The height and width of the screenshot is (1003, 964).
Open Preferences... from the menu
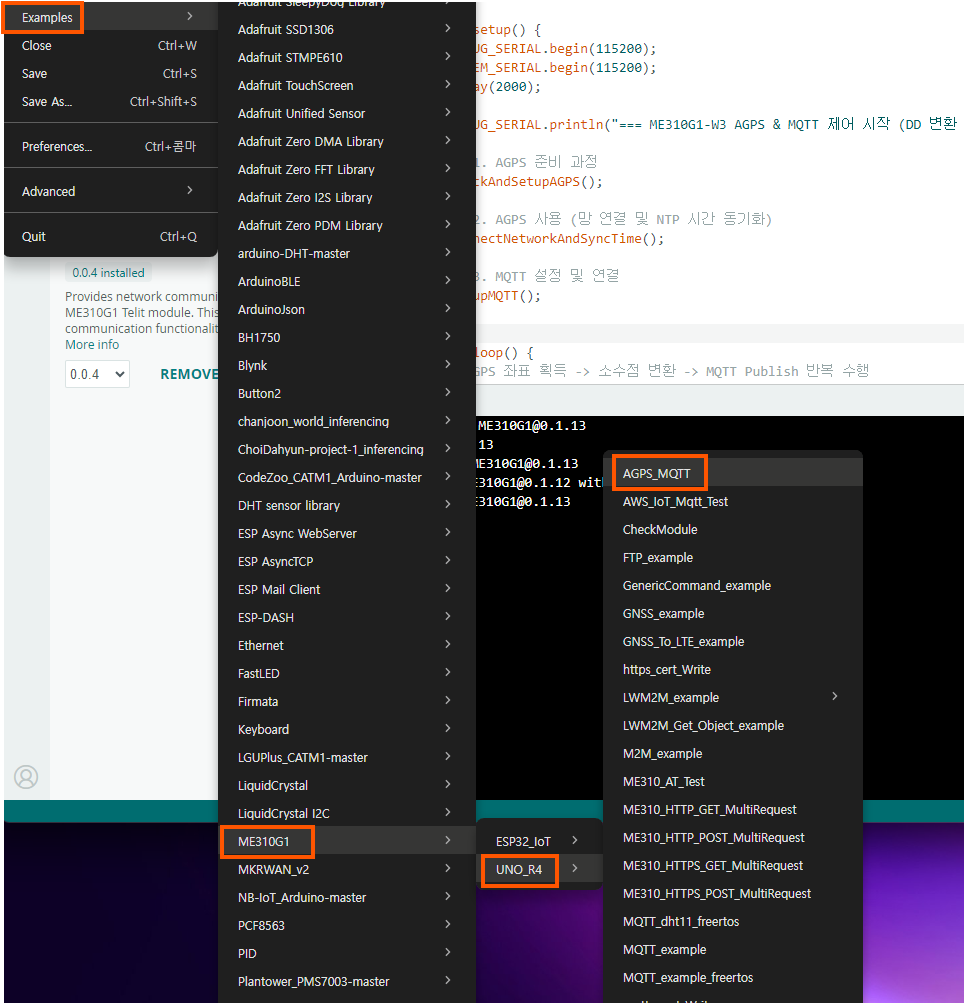111,146
